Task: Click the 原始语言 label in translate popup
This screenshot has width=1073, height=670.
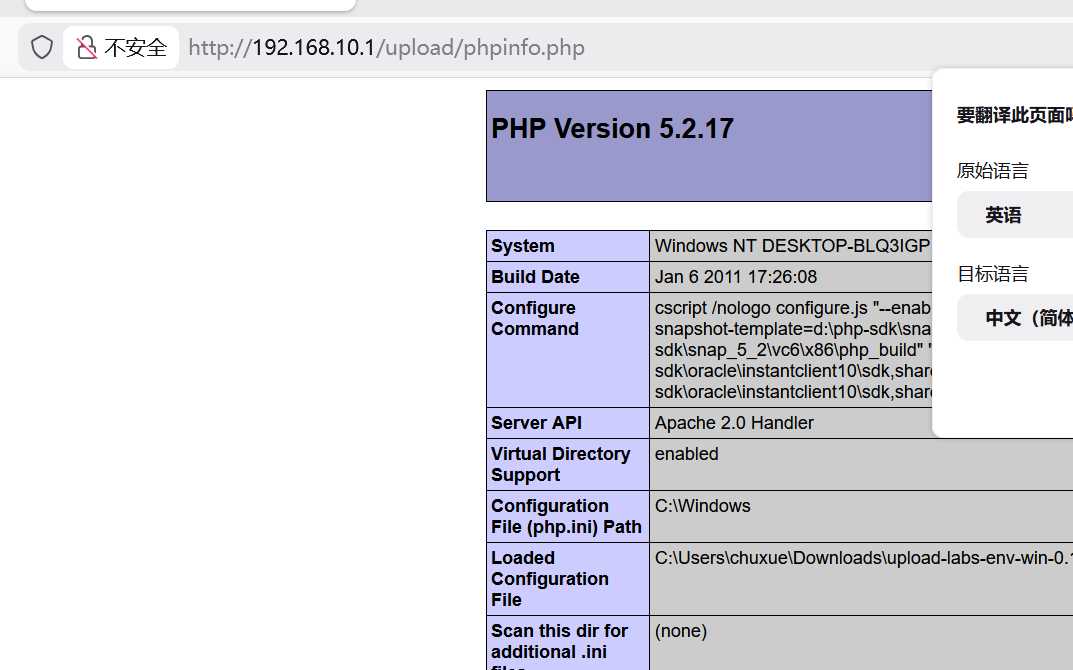Action: [992, 170]
